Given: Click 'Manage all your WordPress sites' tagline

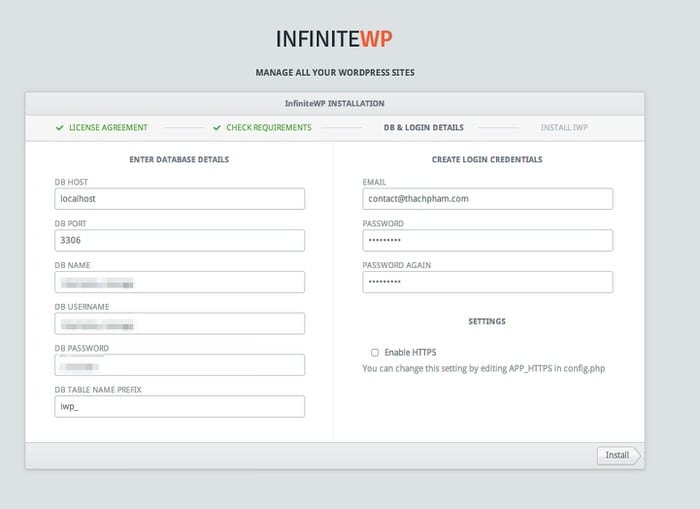Looking at the screenshot, I should click(x=335, y=72).
